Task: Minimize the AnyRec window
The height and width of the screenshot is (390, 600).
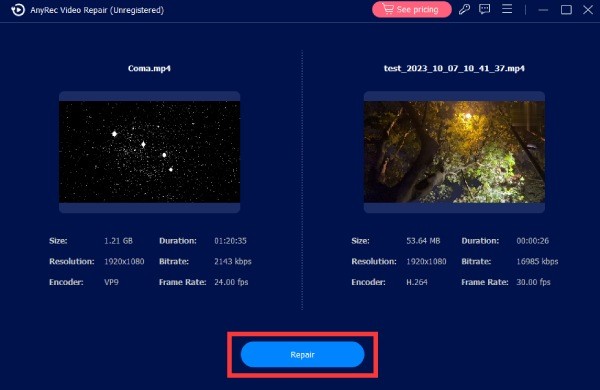Action: pyautogui.click(x=543, y=10)
